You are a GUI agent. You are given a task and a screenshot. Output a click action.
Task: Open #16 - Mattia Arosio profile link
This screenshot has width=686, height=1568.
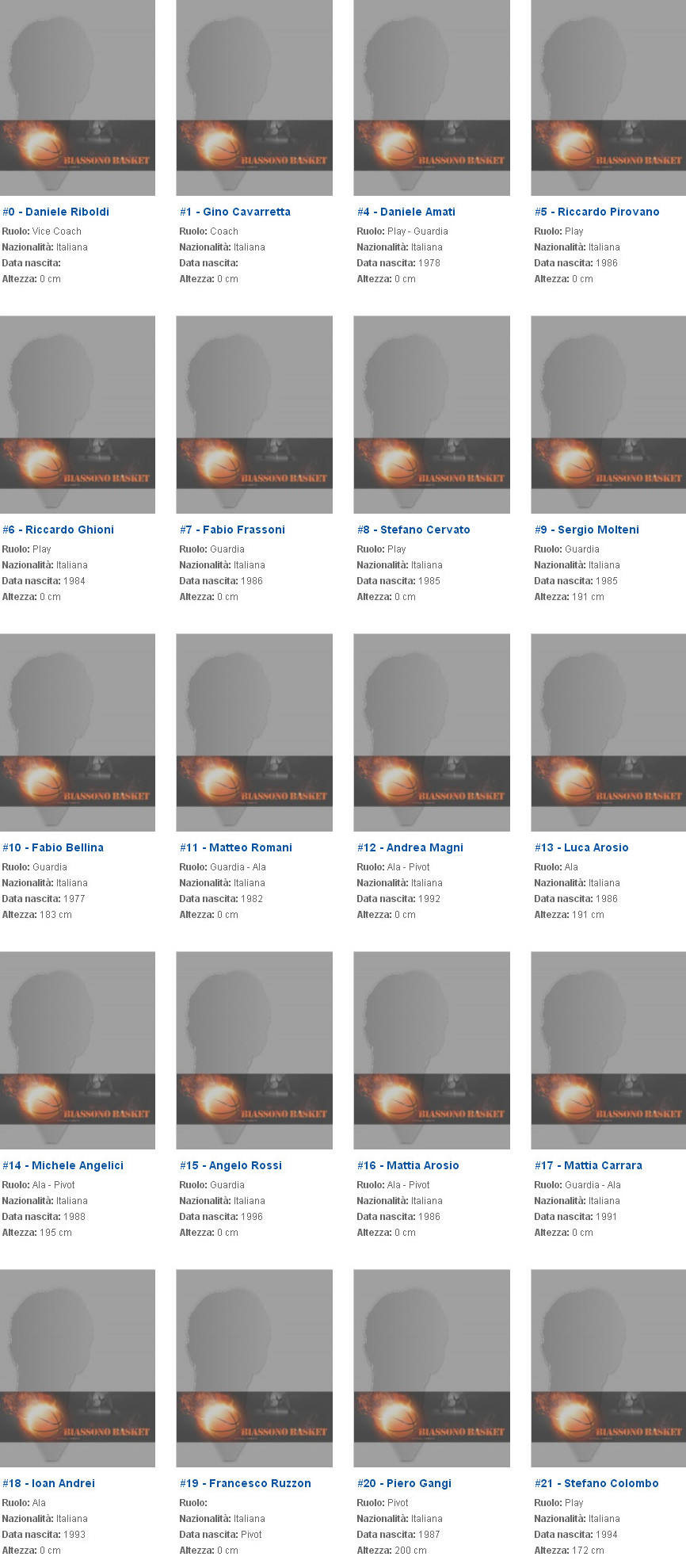click(408, 1165)
